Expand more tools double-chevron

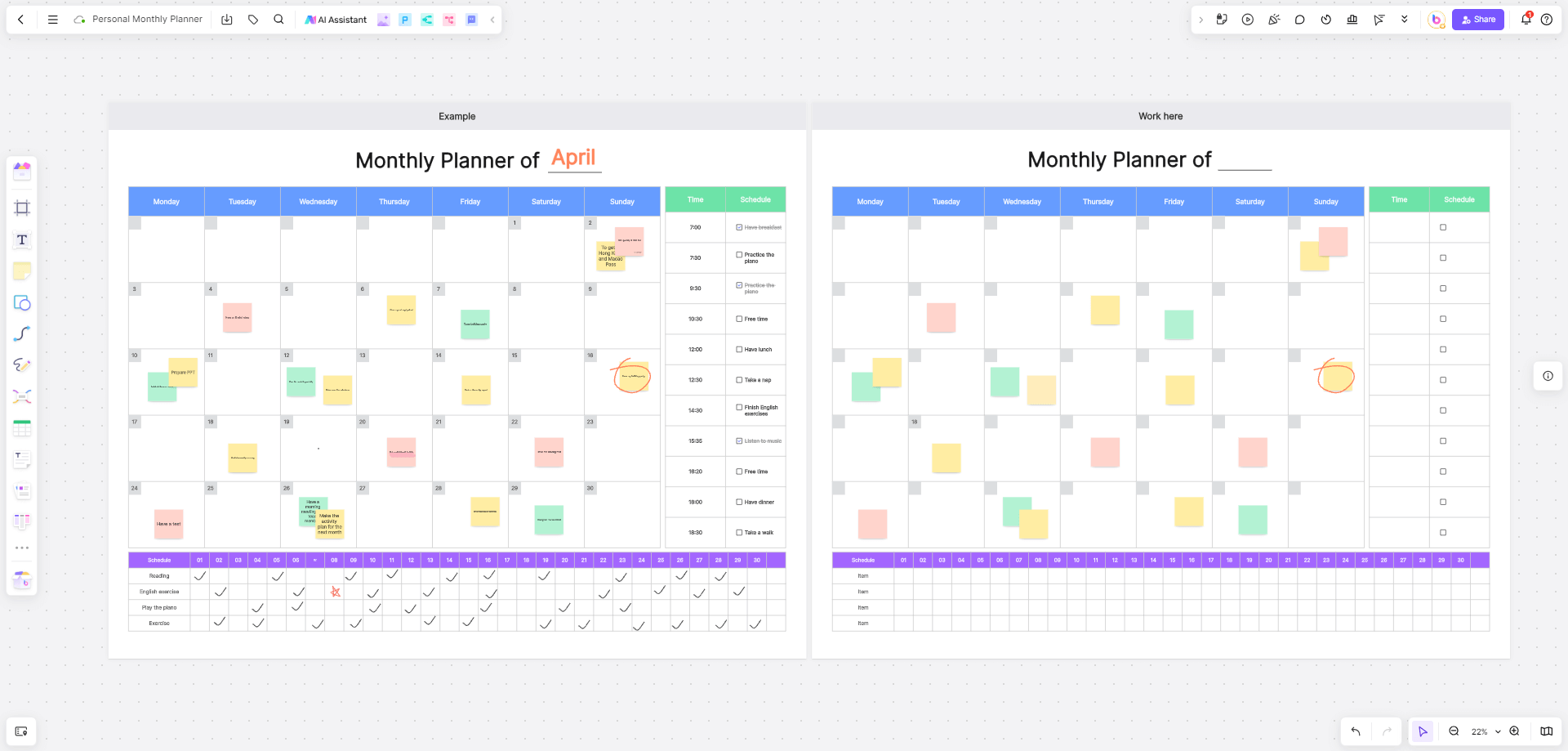pyautogui.click(x=1405, y=20)
